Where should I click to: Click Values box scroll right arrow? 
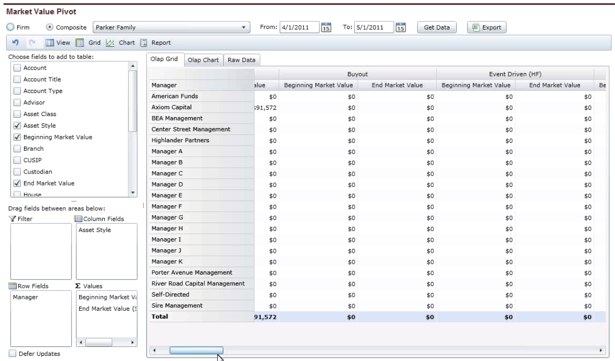[x=133, y=343]
